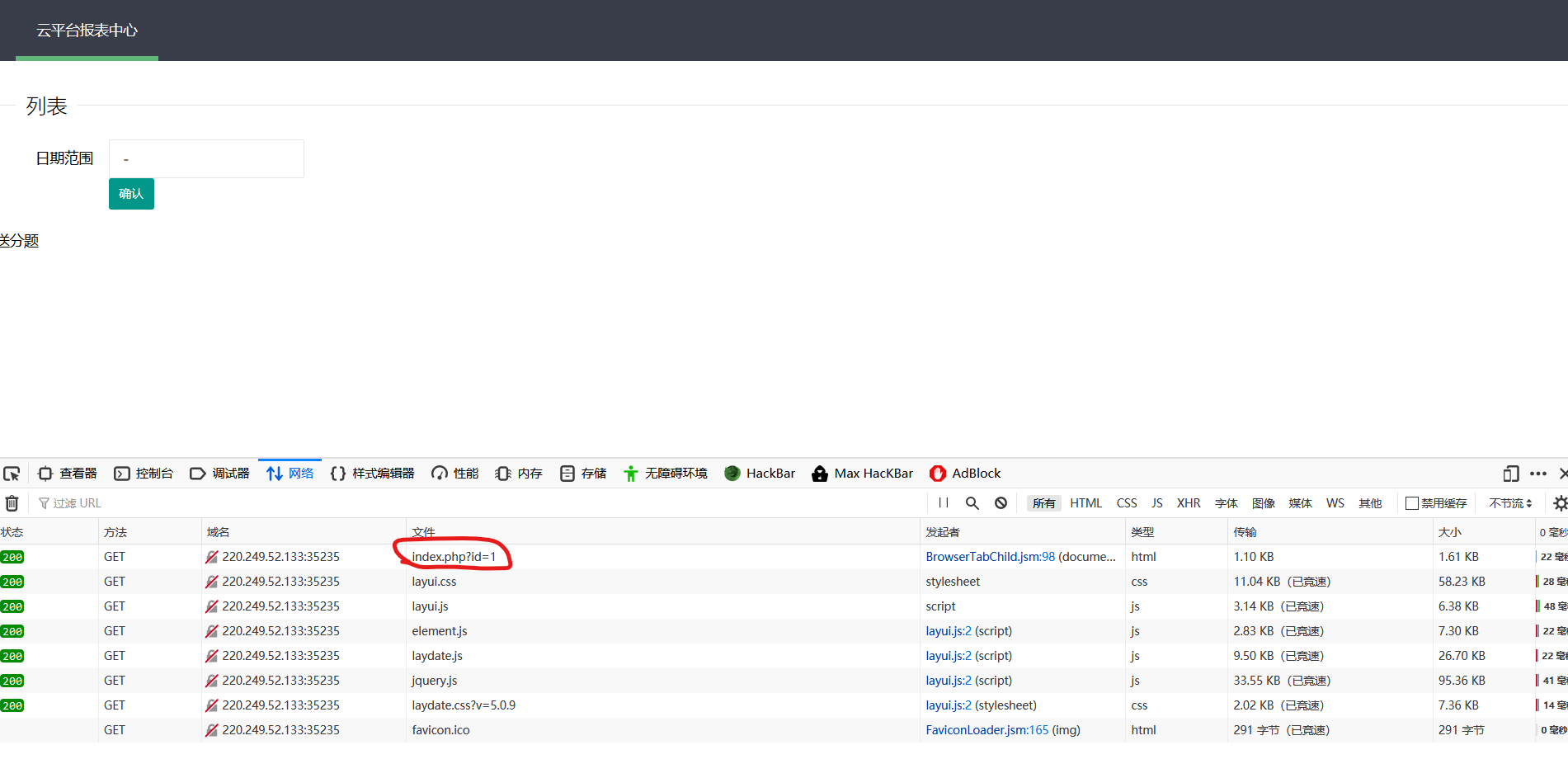Select the laydate.js request row
The height and width of the screenshot is (778, 1568).
(784, 656)
